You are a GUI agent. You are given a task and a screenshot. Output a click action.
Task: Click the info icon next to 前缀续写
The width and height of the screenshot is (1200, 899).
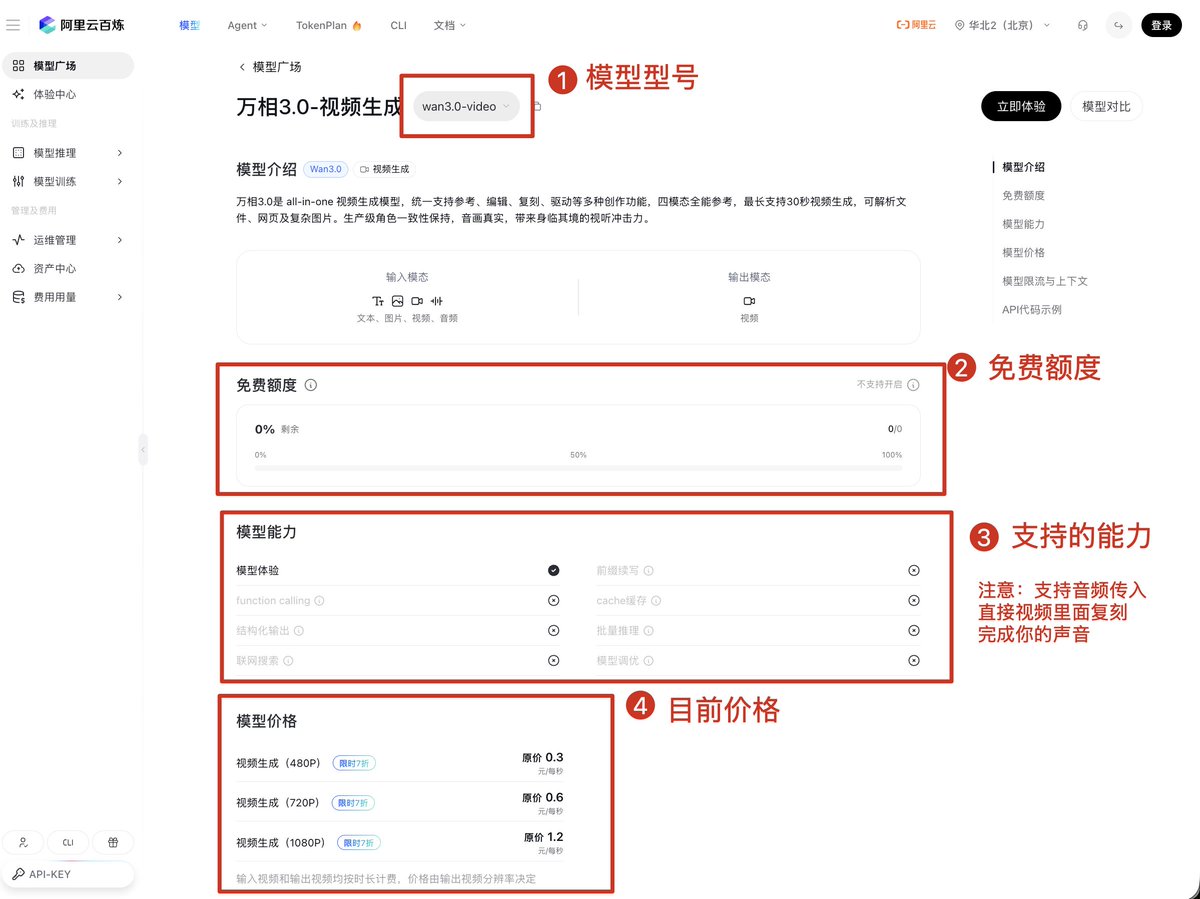point(648,571)
